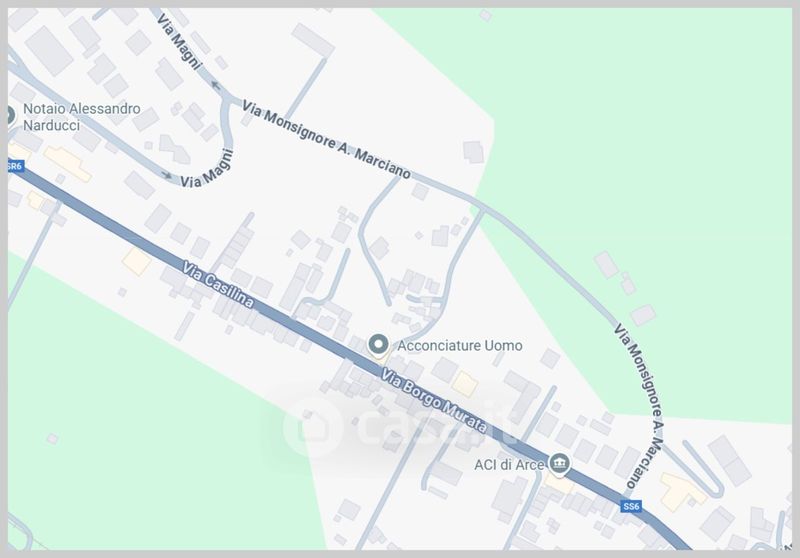Image resolution: width=800 pixels, height=558 pixels.
Task: Click the Via Borgo Murata street label
Action: tap(434, 402)
